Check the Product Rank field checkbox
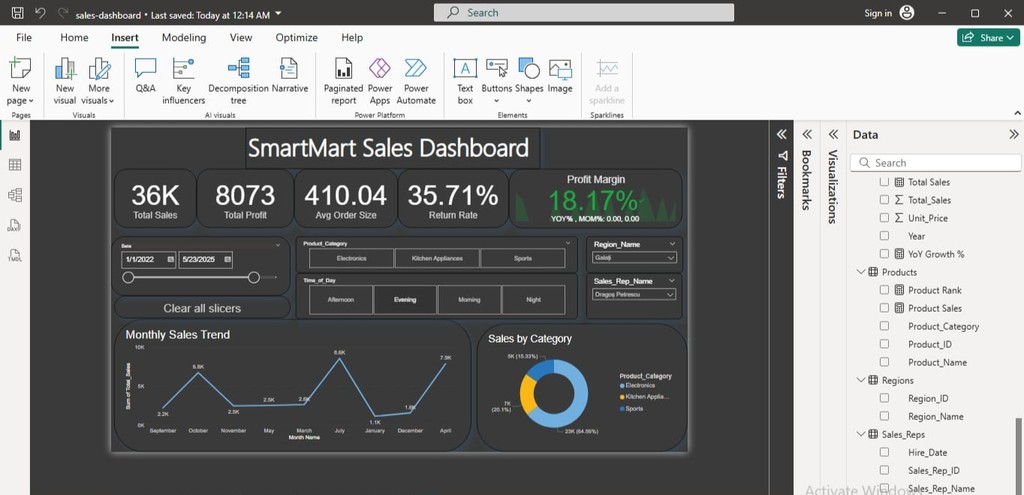 coord(884,290)
